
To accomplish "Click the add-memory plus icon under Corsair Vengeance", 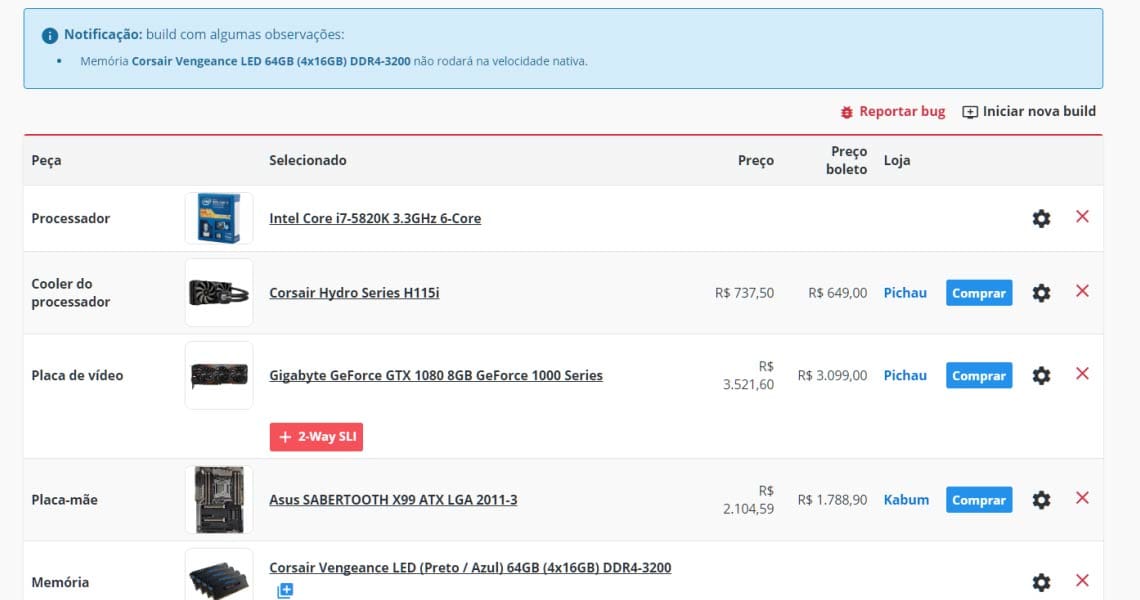I will (x=285, y=591).
